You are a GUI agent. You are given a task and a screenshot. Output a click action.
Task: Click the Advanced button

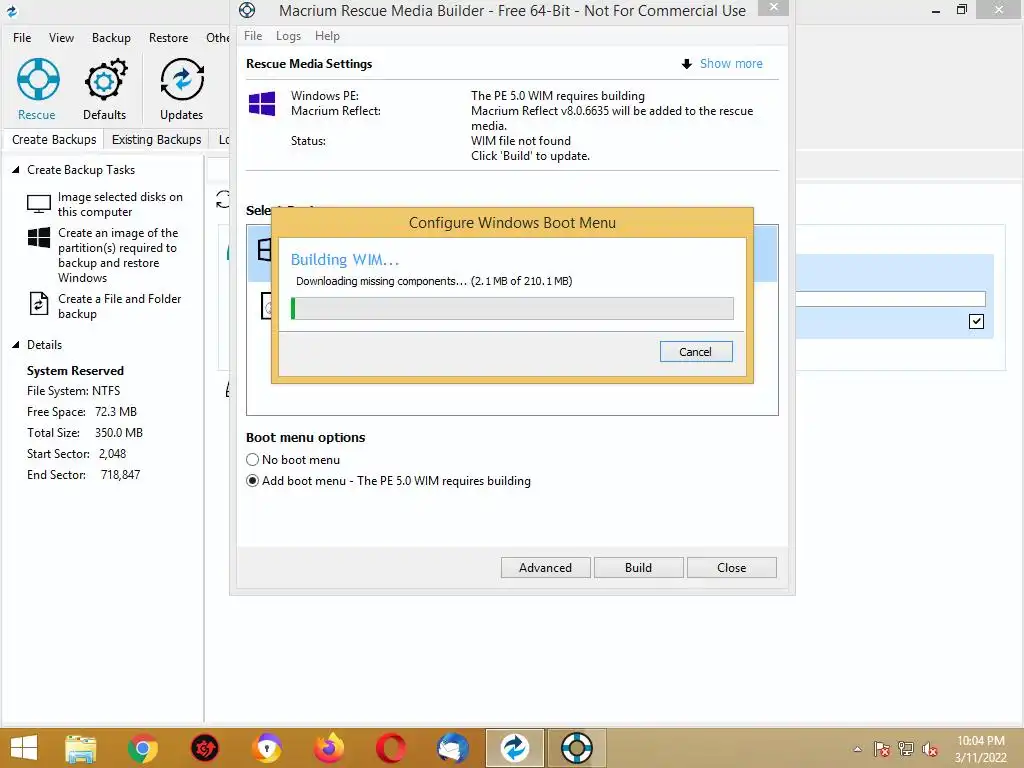[x=545, y=568]
